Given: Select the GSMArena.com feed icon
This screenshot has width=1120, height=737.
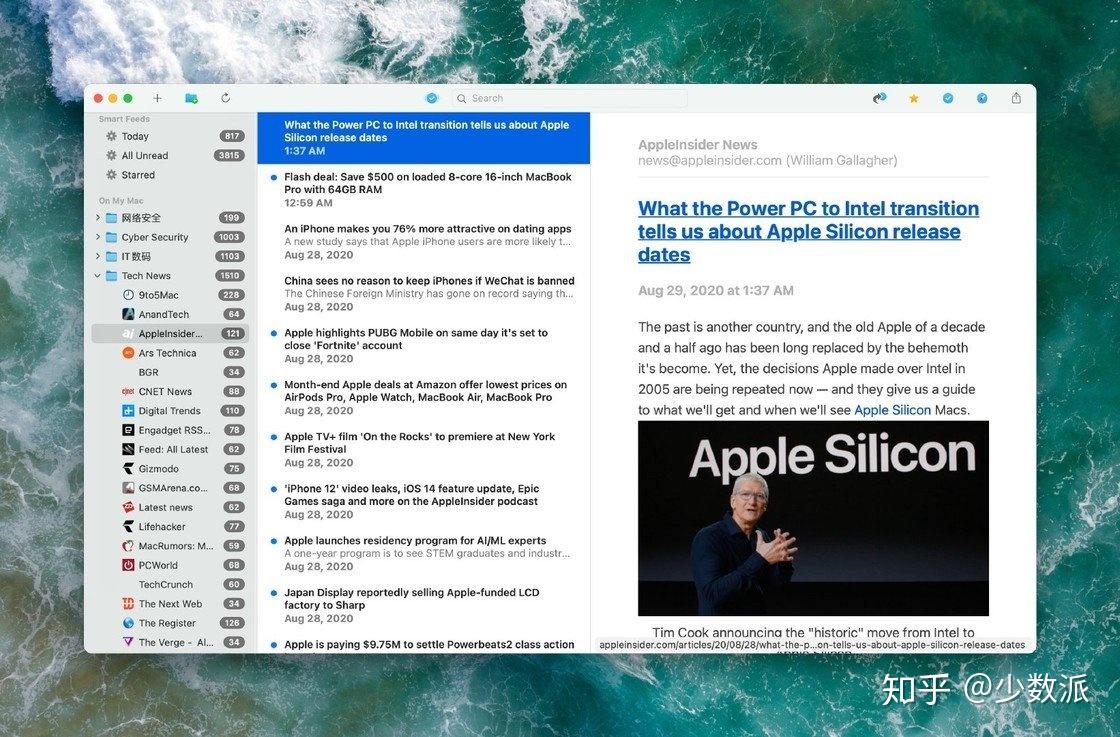Looking at the screenshot, I should [128, 487].
